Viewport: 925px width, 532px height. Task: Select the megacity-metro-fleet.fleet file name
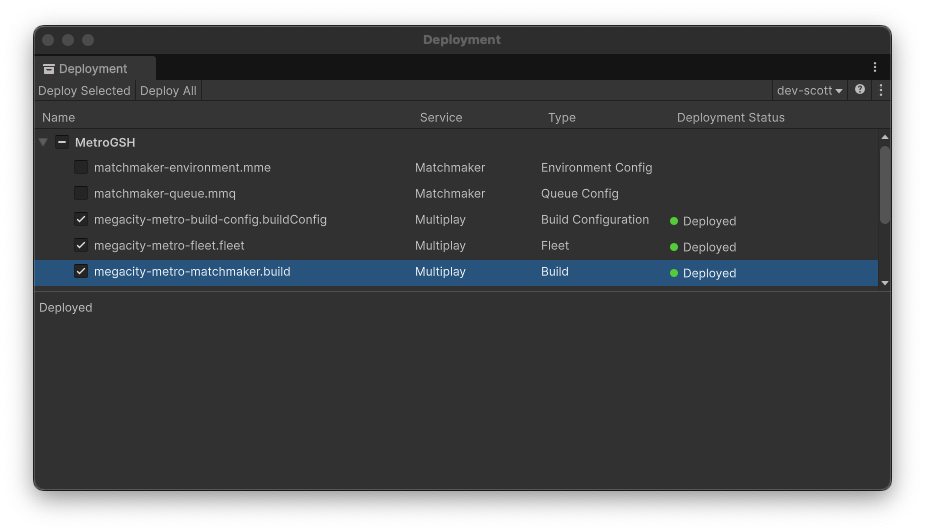click(x=169, y=245)
